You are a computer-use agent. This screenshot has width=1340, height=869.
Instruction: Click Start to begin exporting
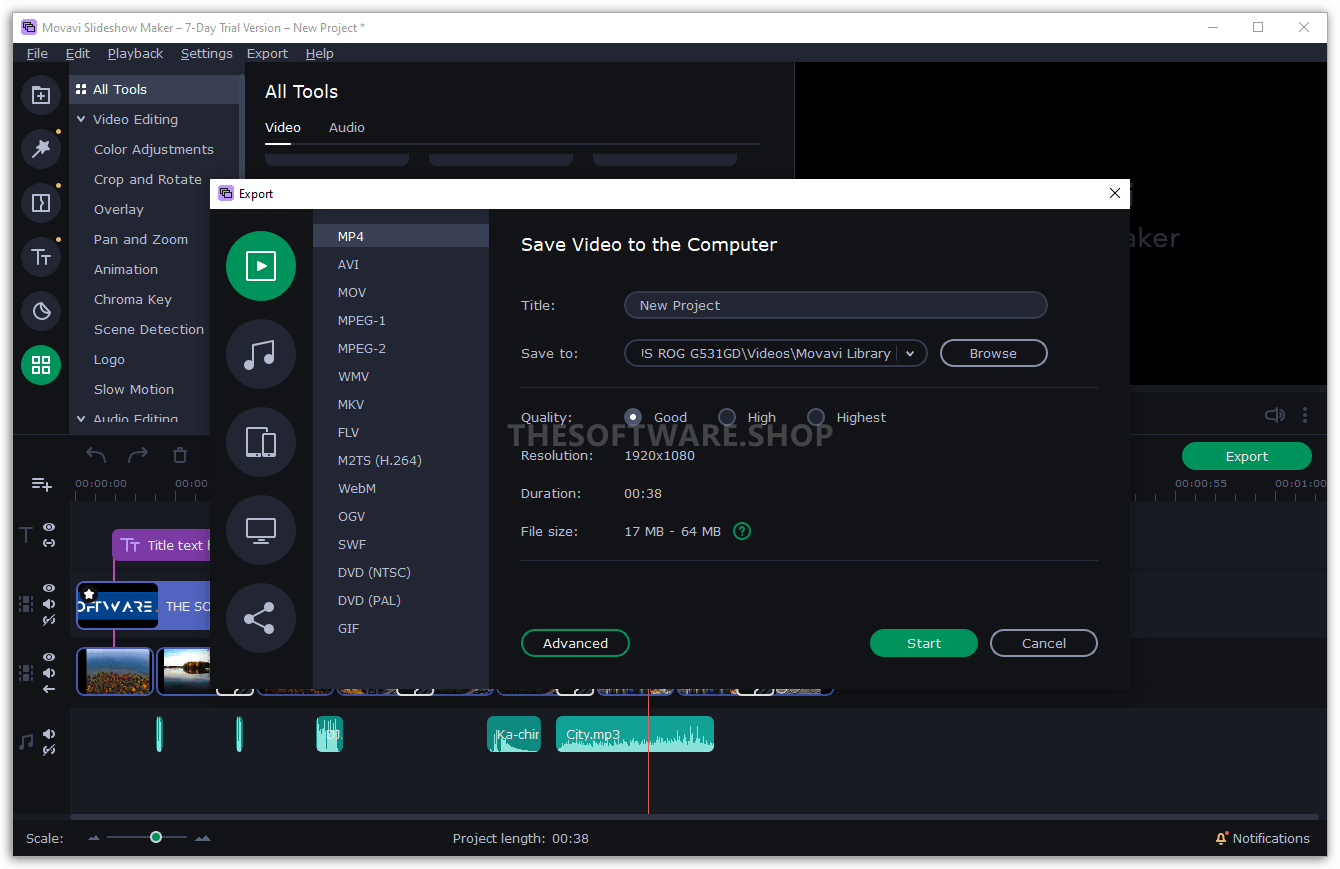[x=923, y=643]
